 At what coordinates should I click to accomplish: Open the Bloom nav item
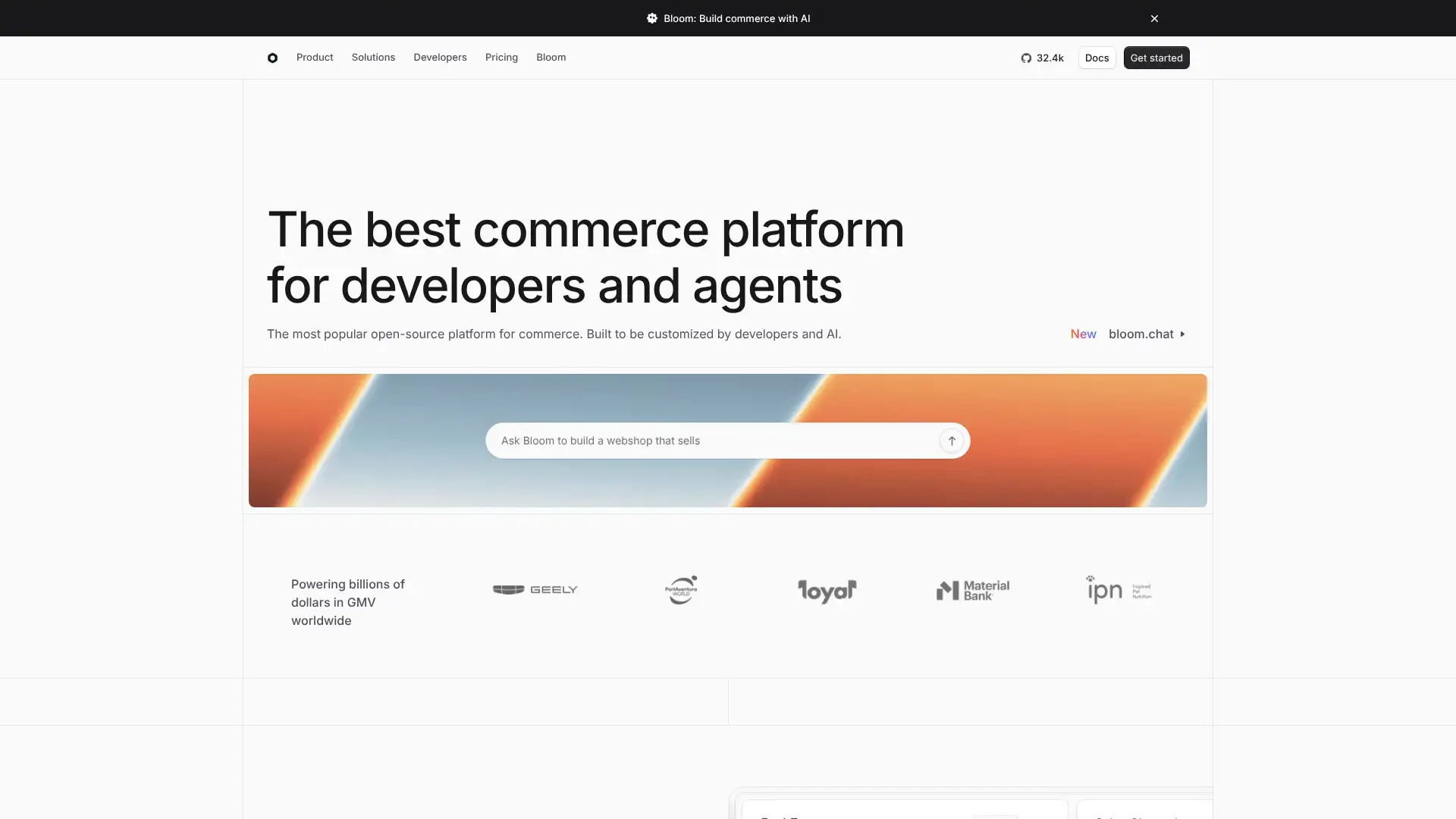point(551,58)
